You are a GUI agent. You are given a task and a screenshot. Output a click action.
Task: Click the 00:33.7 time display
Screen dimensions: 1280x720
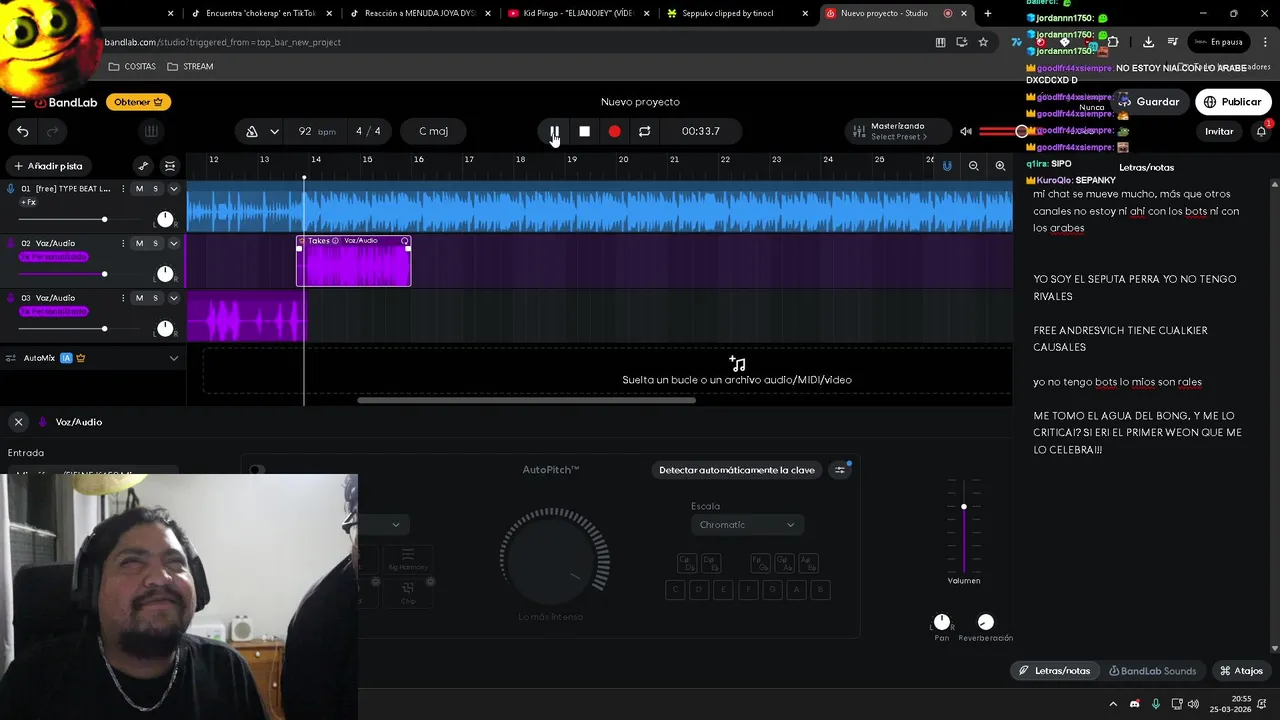pyautogui.click(x=700, y=131)
